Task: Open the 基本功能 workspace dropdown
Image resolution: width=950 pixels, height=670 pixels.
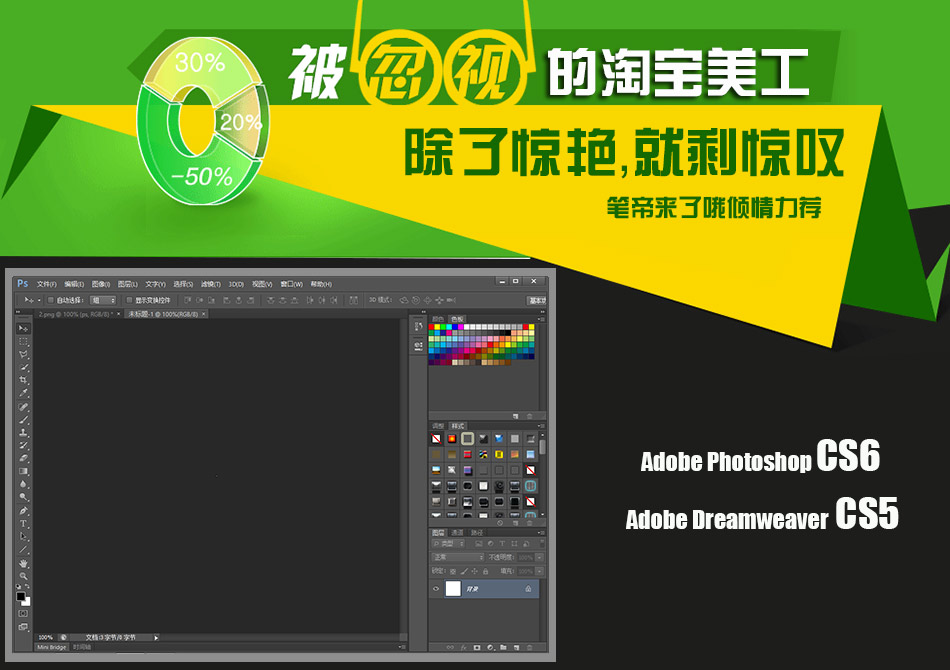Action: coord(537,300)
